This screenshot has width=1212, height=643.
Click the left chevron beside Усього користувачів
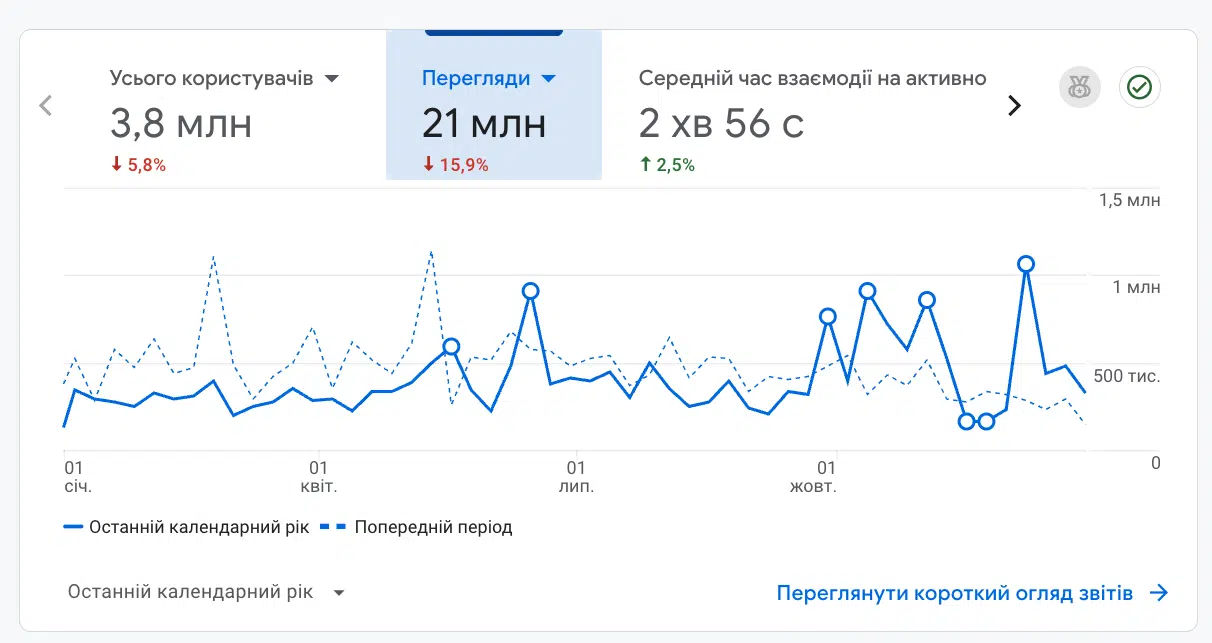point(45,104)
